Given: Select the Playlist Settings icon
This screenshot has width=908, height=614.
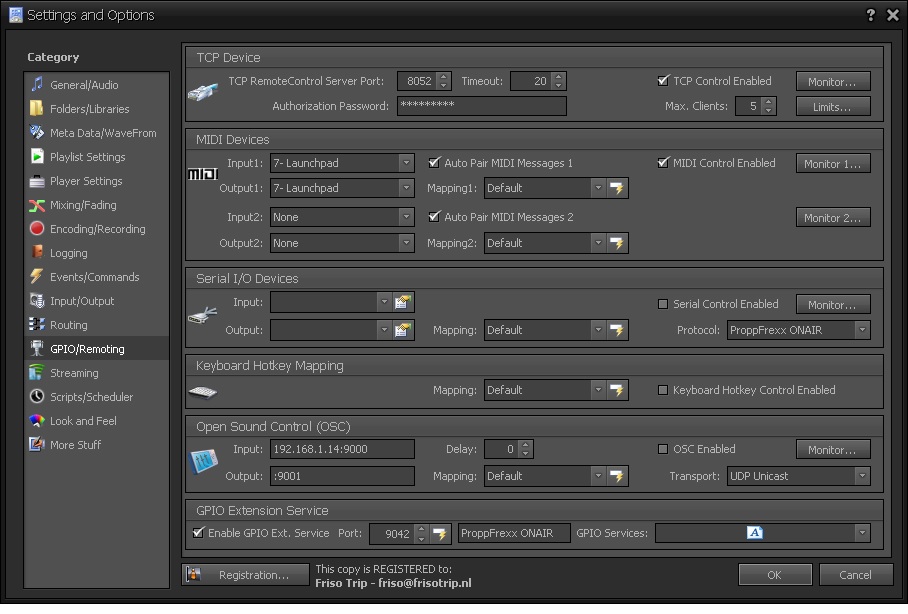Looking at the screenshot, I should pos(36,156).
